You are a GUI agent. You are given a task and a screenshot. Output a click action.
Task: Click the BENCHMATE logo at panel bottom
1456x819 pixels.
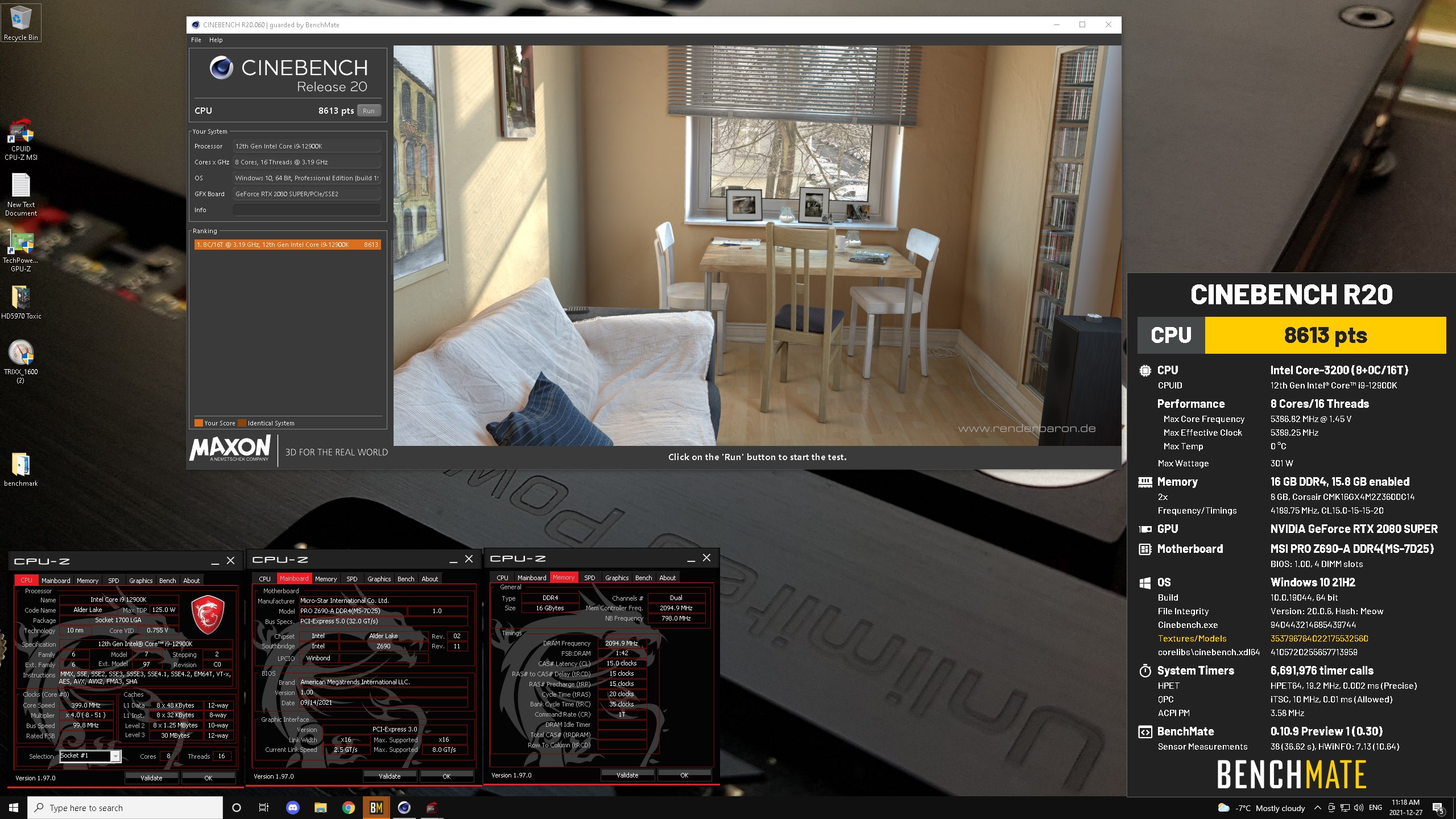[x=1292, y=774]
